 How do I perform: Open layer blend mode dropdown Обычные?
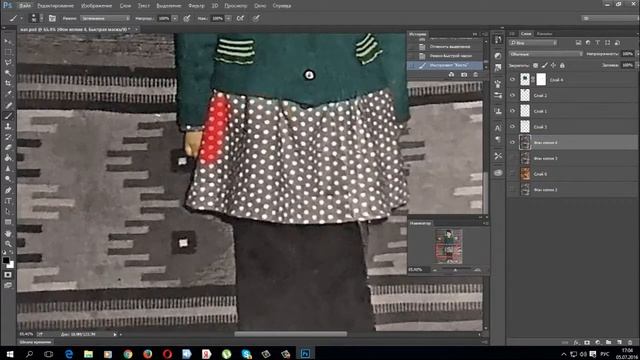(x=546, y=54)
